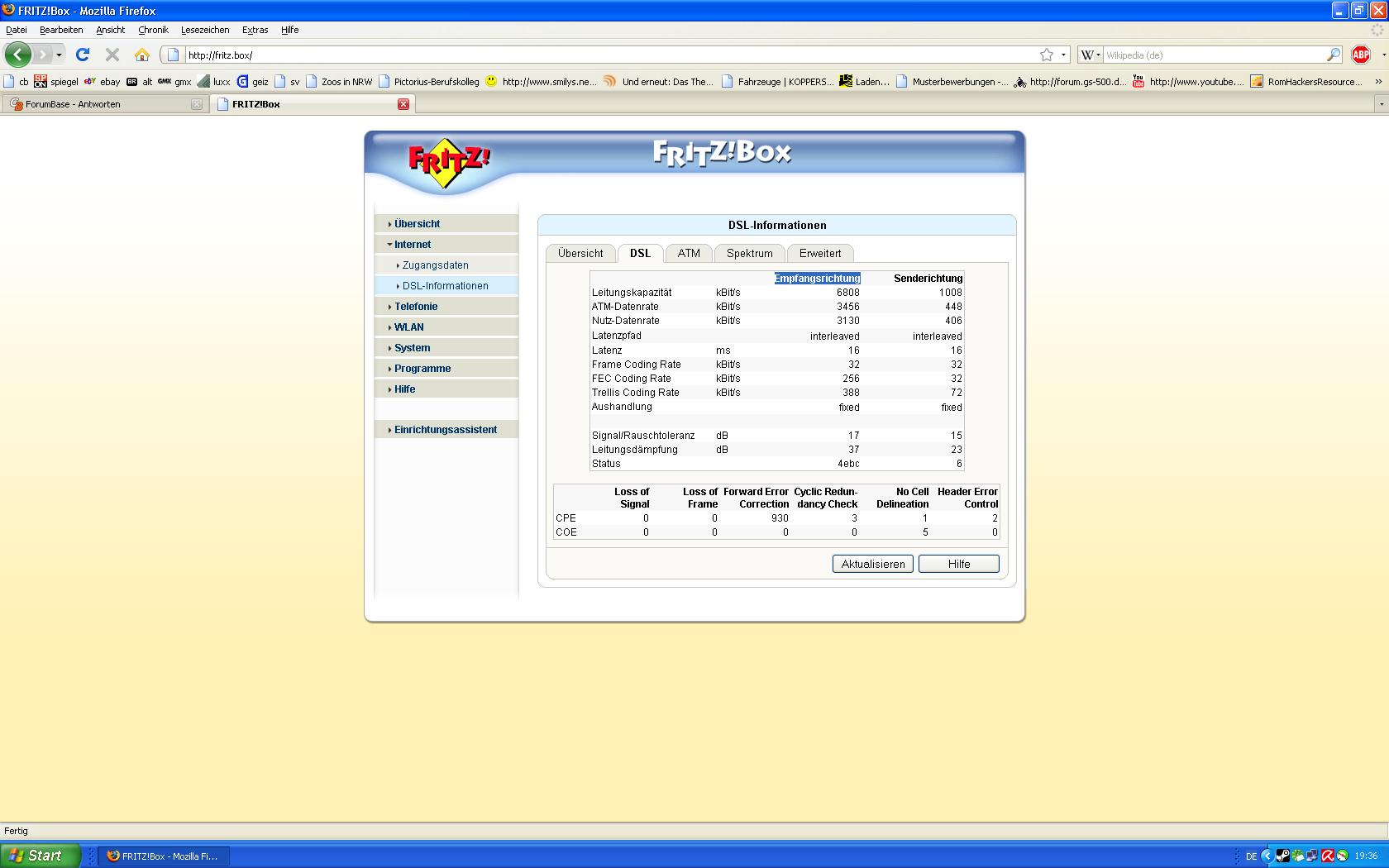Image resolution: width=1389 pixels, height=868 pixels.
Task: Click the forward navigation arrow
Action: click(43, 55)
